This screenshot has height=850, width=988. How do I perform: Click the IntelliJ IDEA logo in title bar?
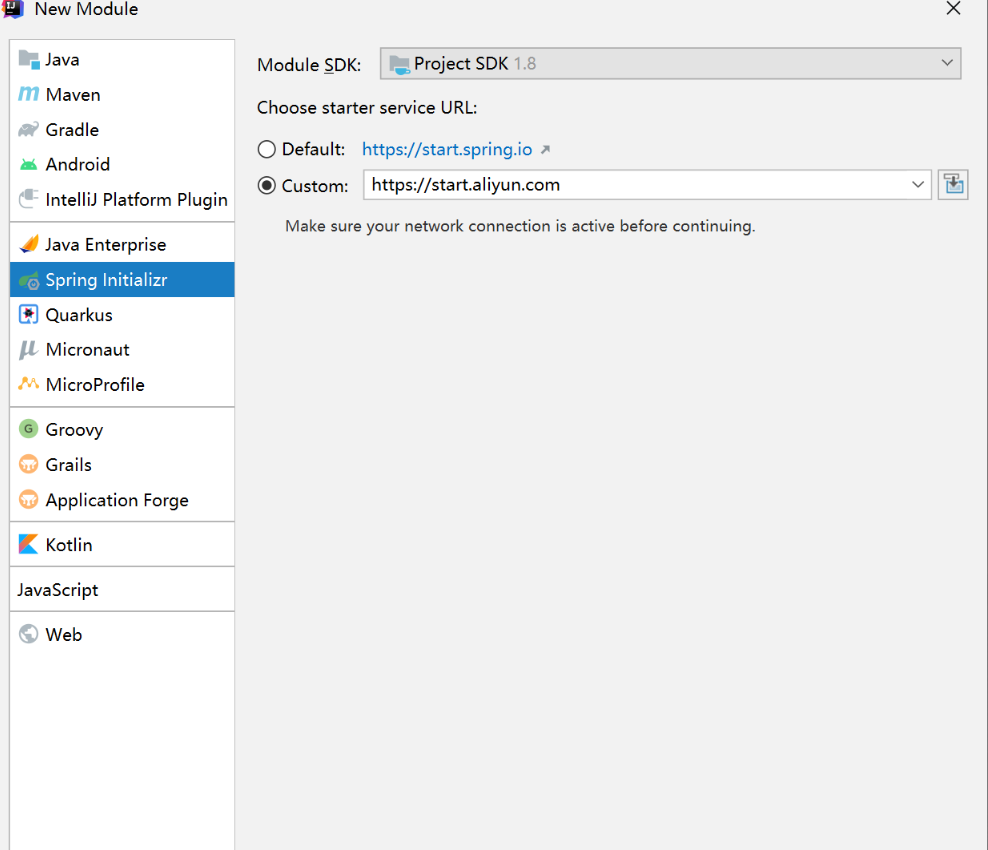[13, 9]
